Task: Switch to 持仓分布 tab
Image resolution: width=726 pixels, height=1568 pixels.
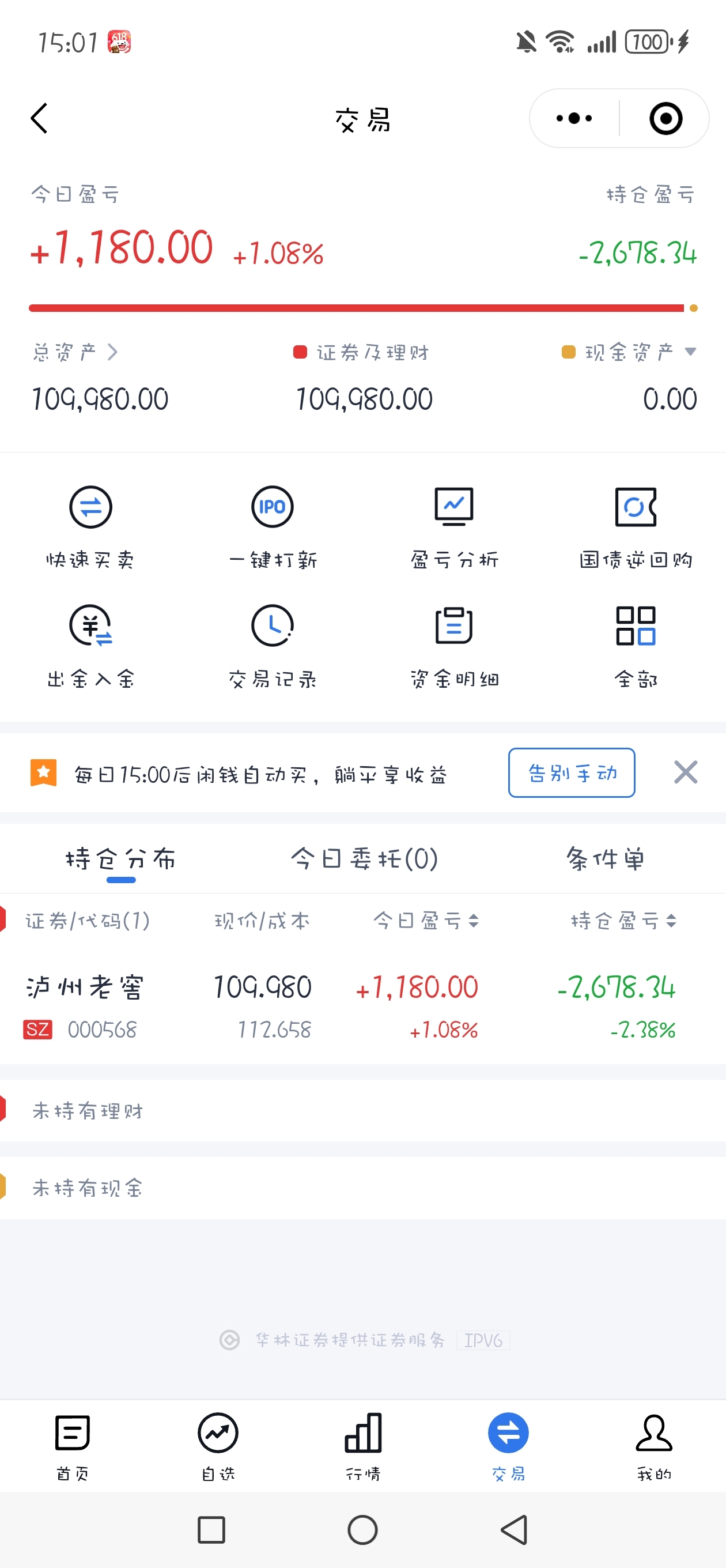Action: tap(121, 859)
